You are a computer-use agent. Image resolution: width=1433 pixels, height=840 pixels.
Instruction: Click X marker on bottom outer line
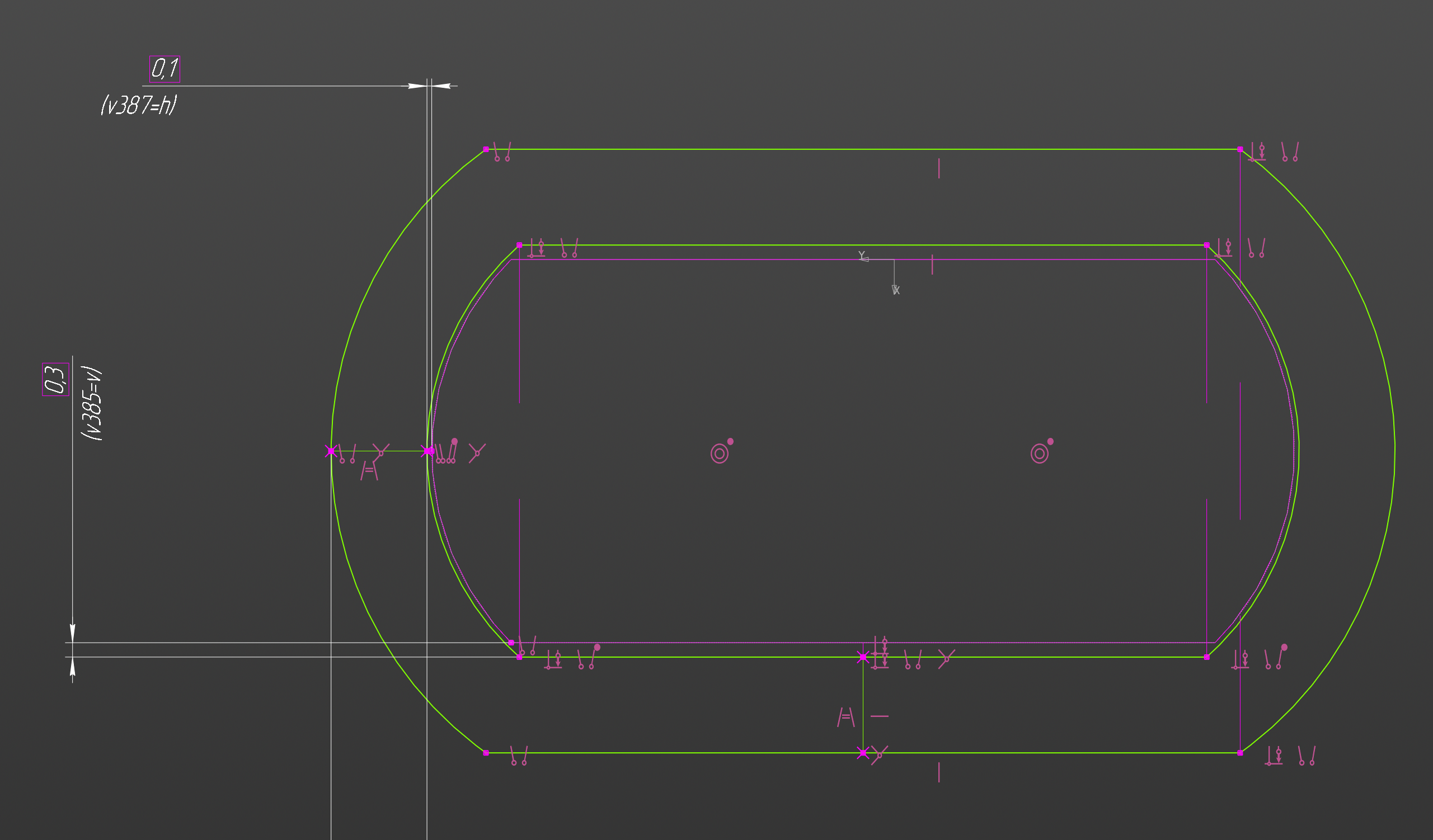(x=863, y=753)
